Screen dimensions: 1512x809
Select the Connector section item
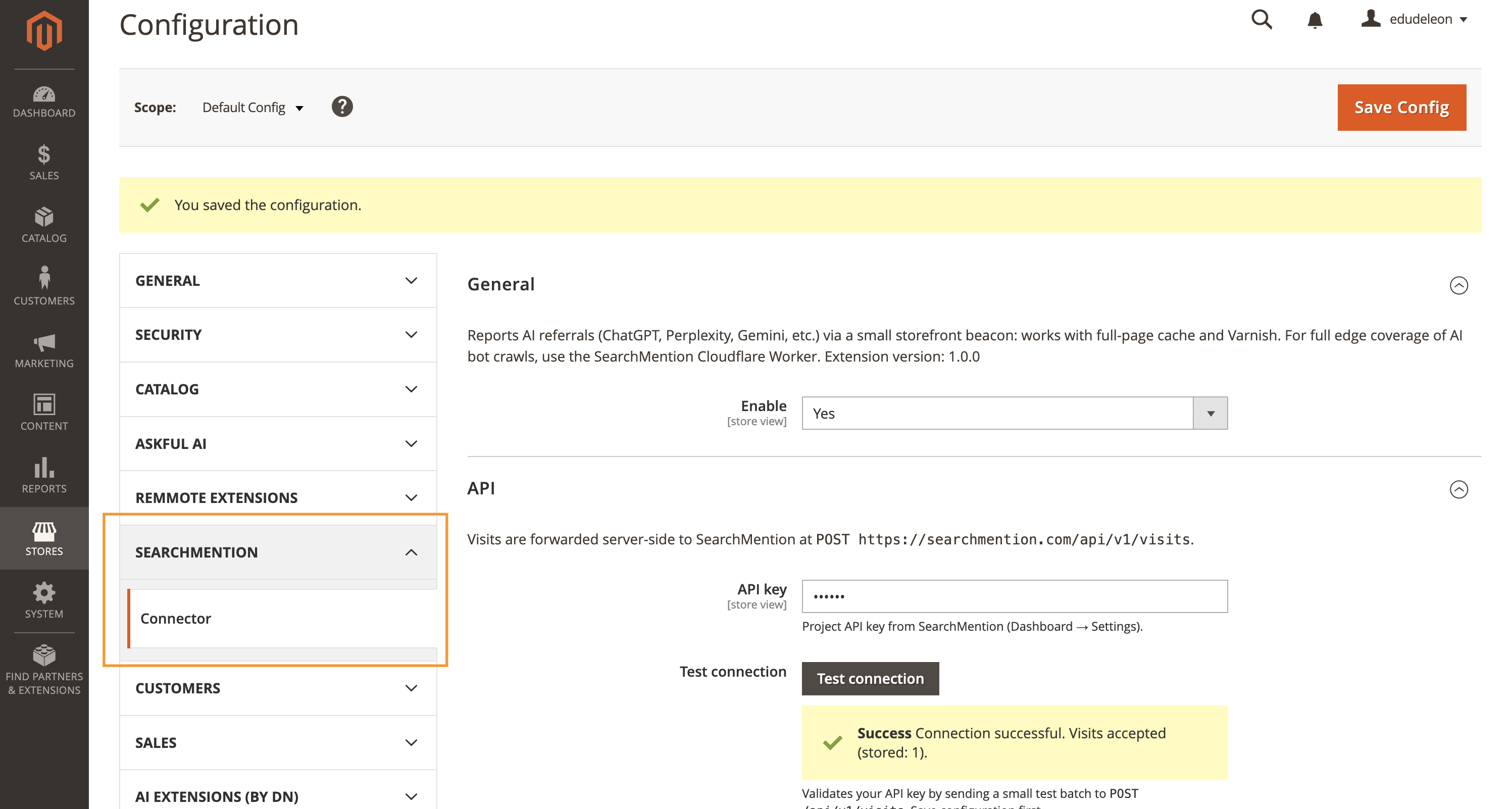[x=282, y=618]
